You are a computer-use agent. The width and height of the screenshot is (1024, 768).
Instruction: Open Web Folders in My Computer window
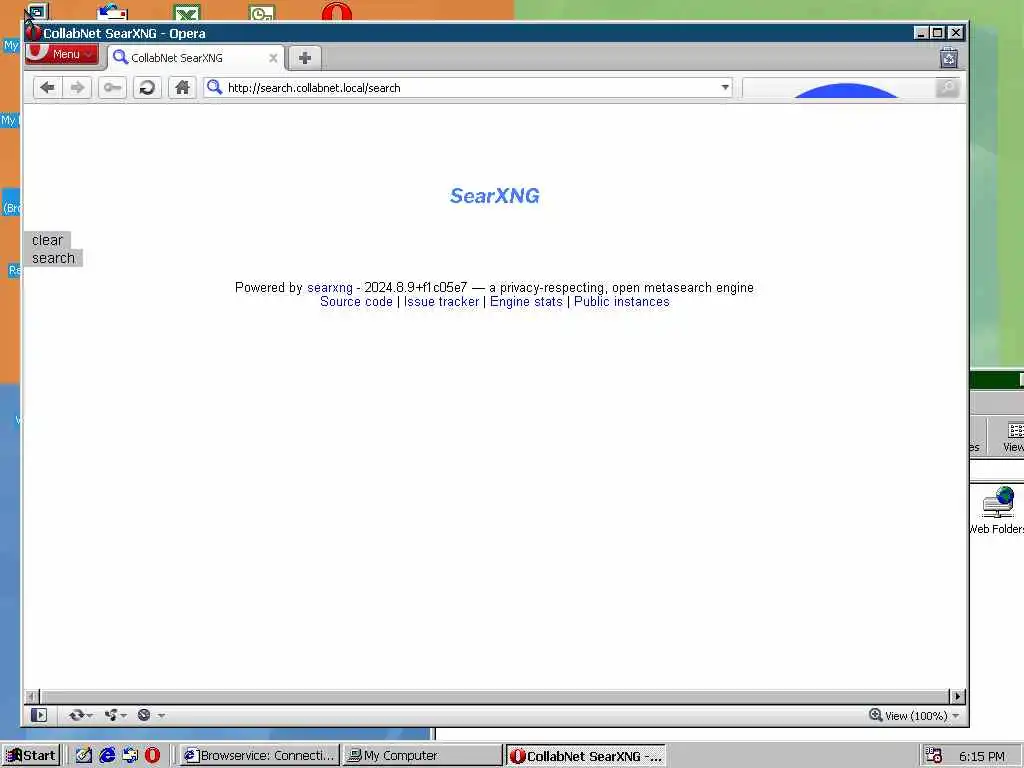997,511
